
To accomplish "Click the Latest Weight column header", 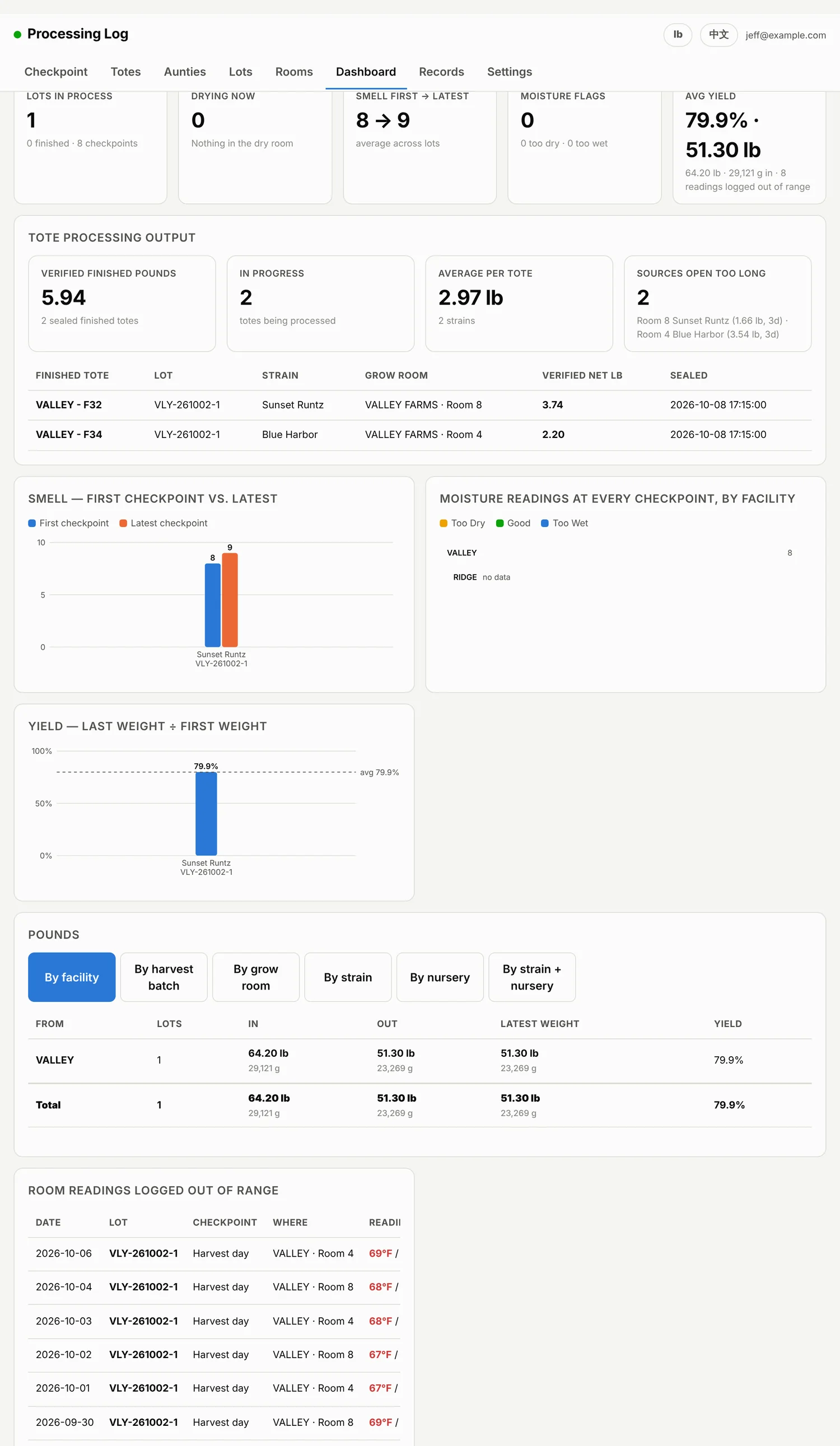I will [540, 1024].
